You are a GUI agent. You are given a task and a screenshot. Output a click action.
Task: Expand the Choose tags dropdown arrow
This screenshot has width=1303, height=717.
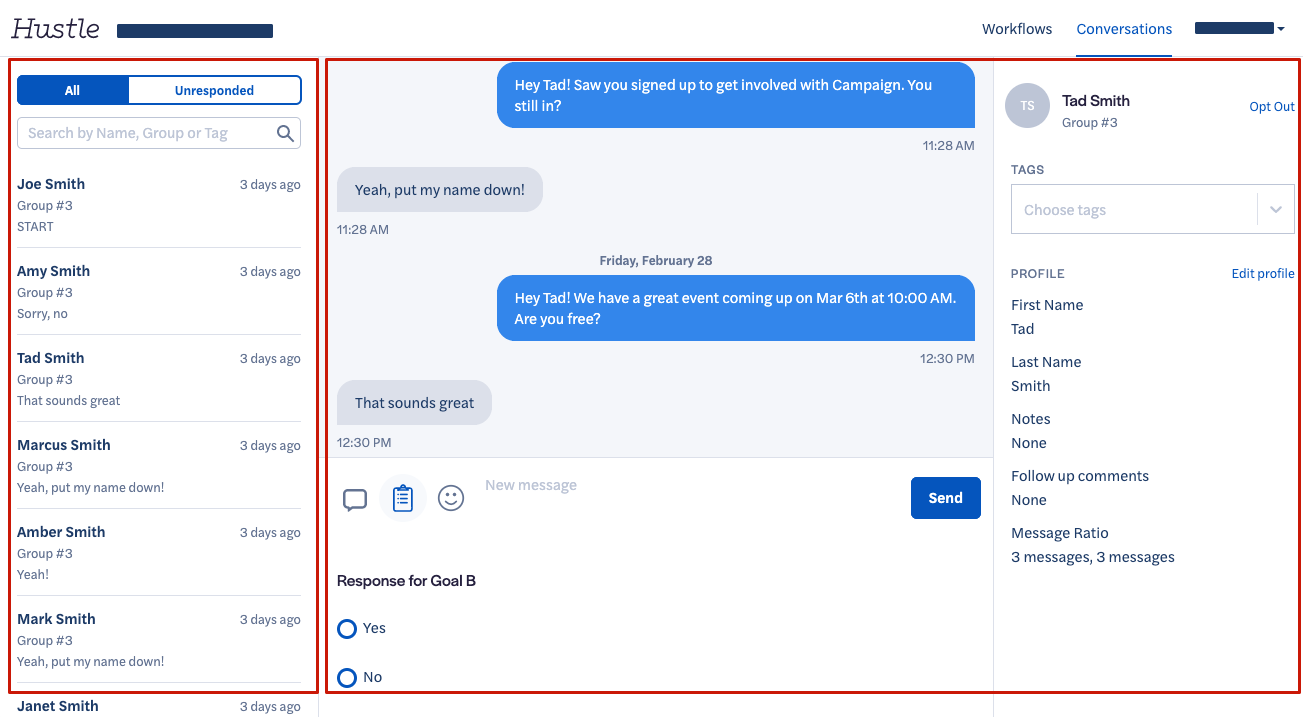point(1276,210)
